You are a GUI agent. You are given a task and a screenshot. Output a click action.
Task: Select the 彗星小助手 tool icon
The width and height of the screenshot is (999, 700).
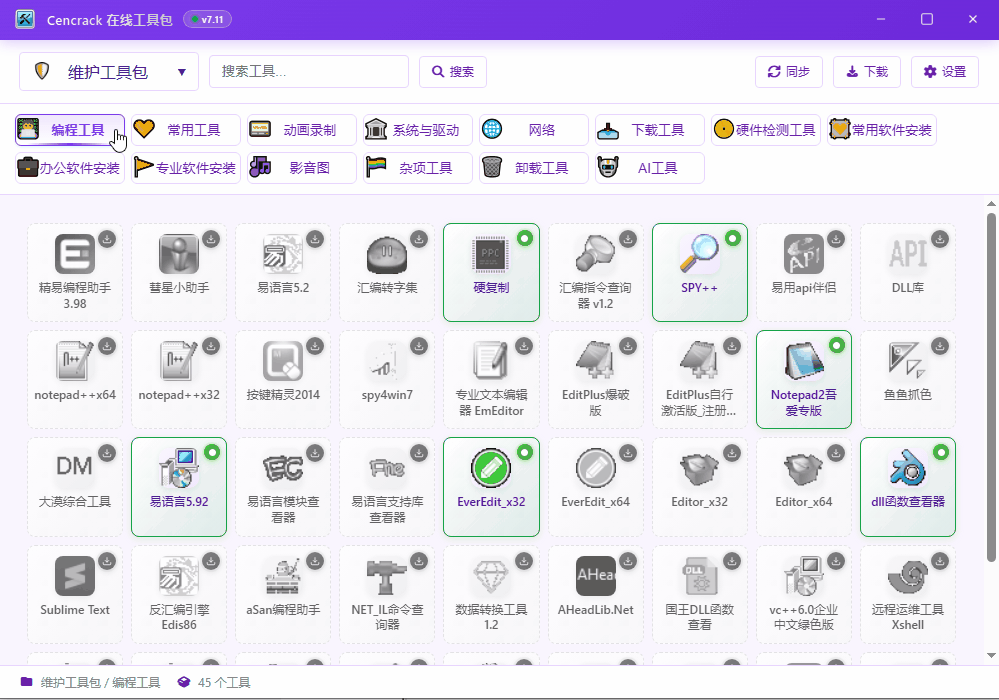[178, 254]
